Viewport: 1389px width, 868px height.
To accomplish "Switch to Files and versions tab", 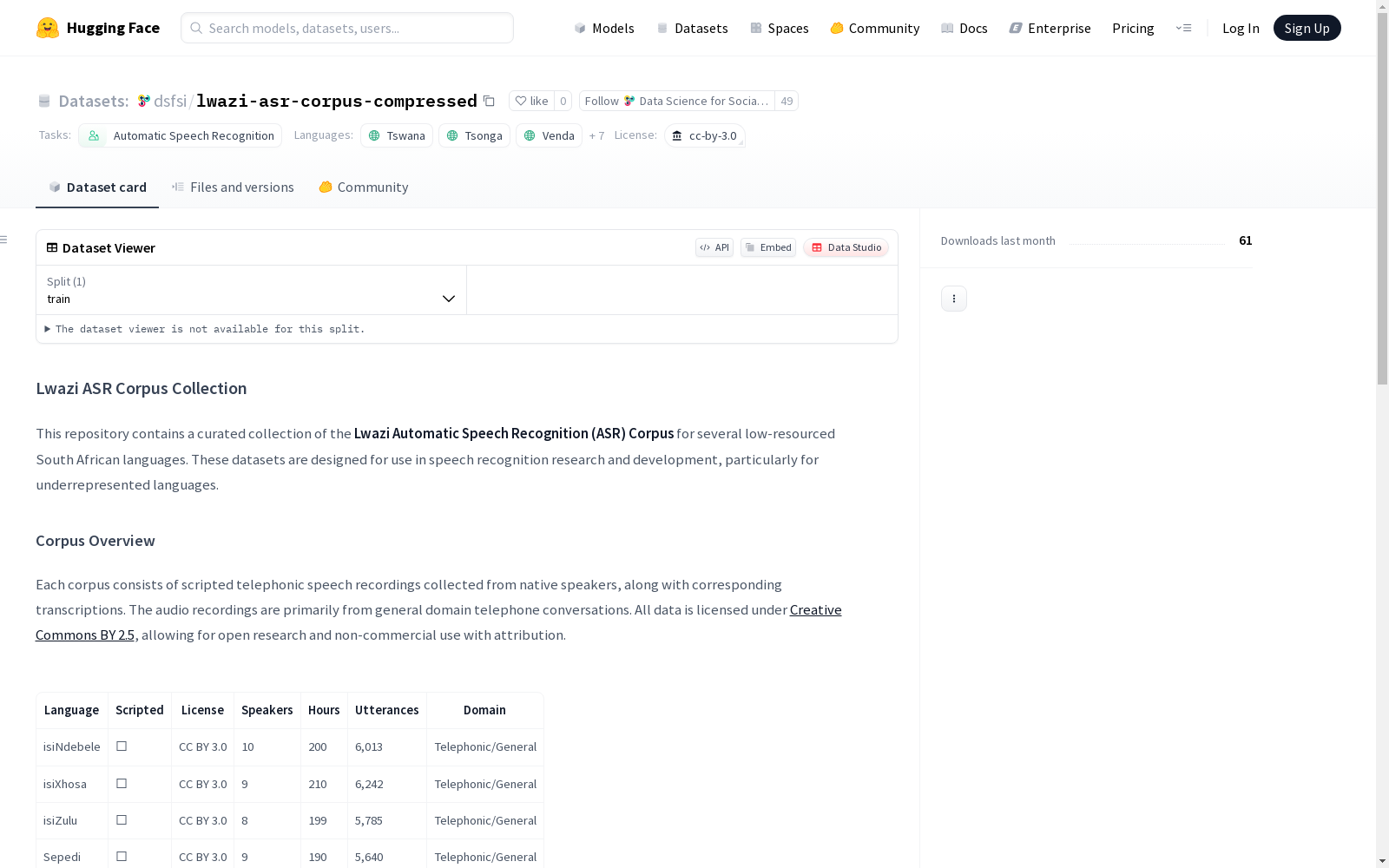I will click(233, 187).
